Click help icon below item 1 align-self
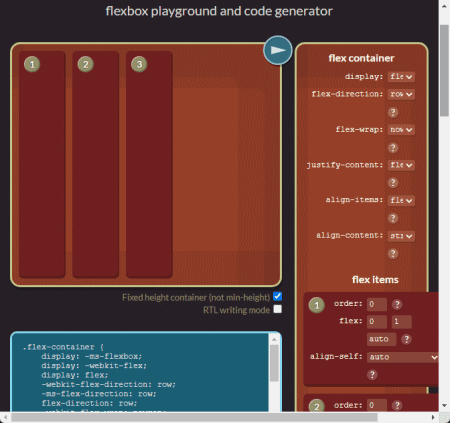The width and height of the screenshot is (450, 423). click(x=372, y=375)
